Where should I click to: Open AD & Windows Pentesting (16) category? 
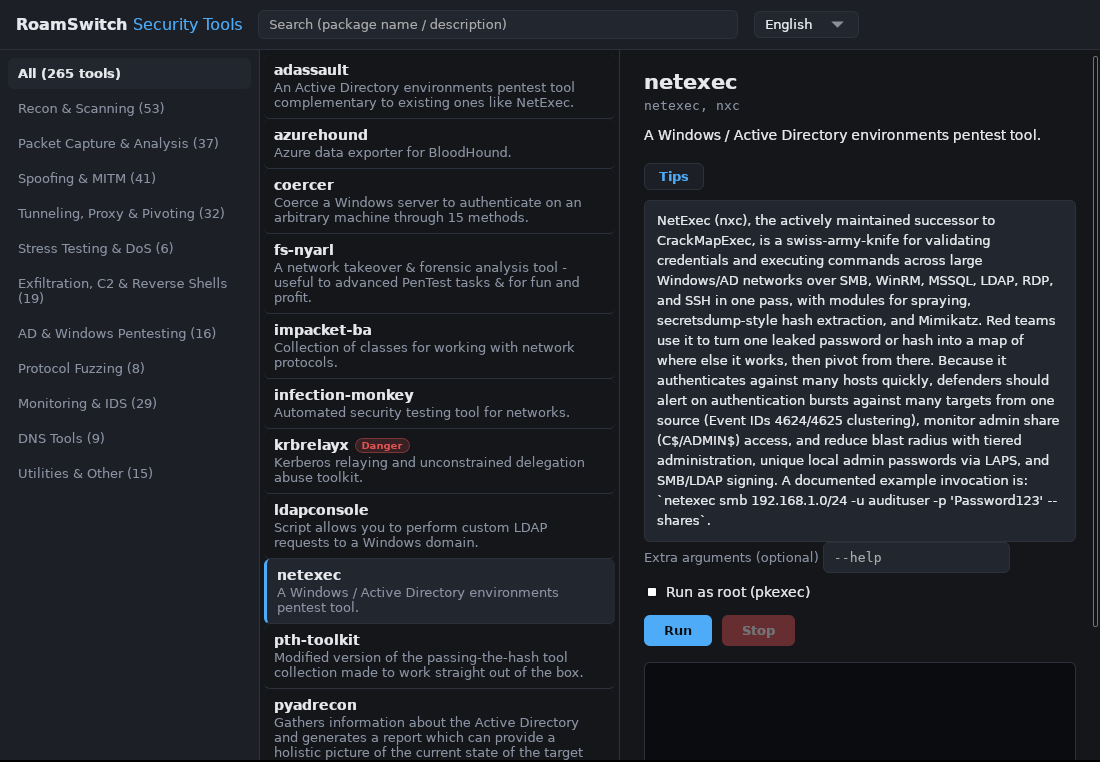tap(130, 334)
